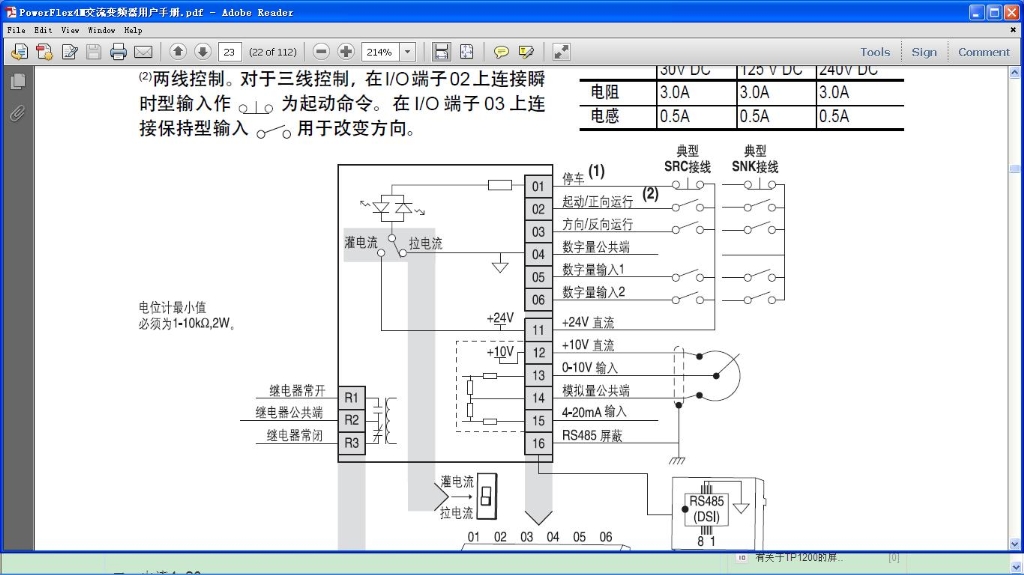
Task: Open the Comment pane
Action: 984,52
